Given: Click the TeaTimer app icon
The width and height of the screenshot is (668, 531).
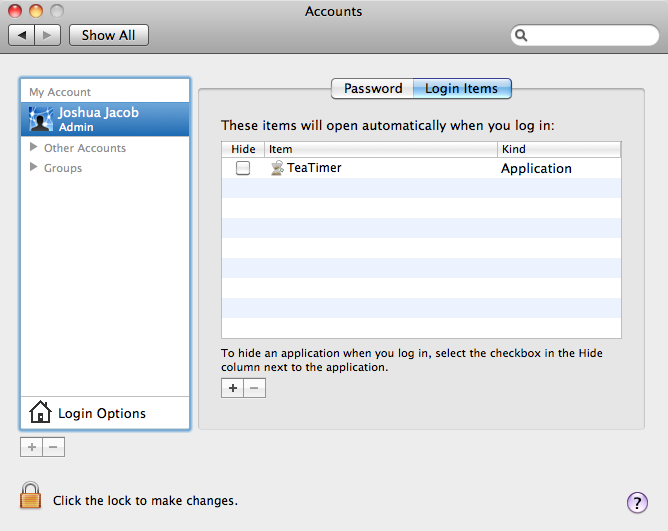Looking at the screenshot, I should coord(277,168).
